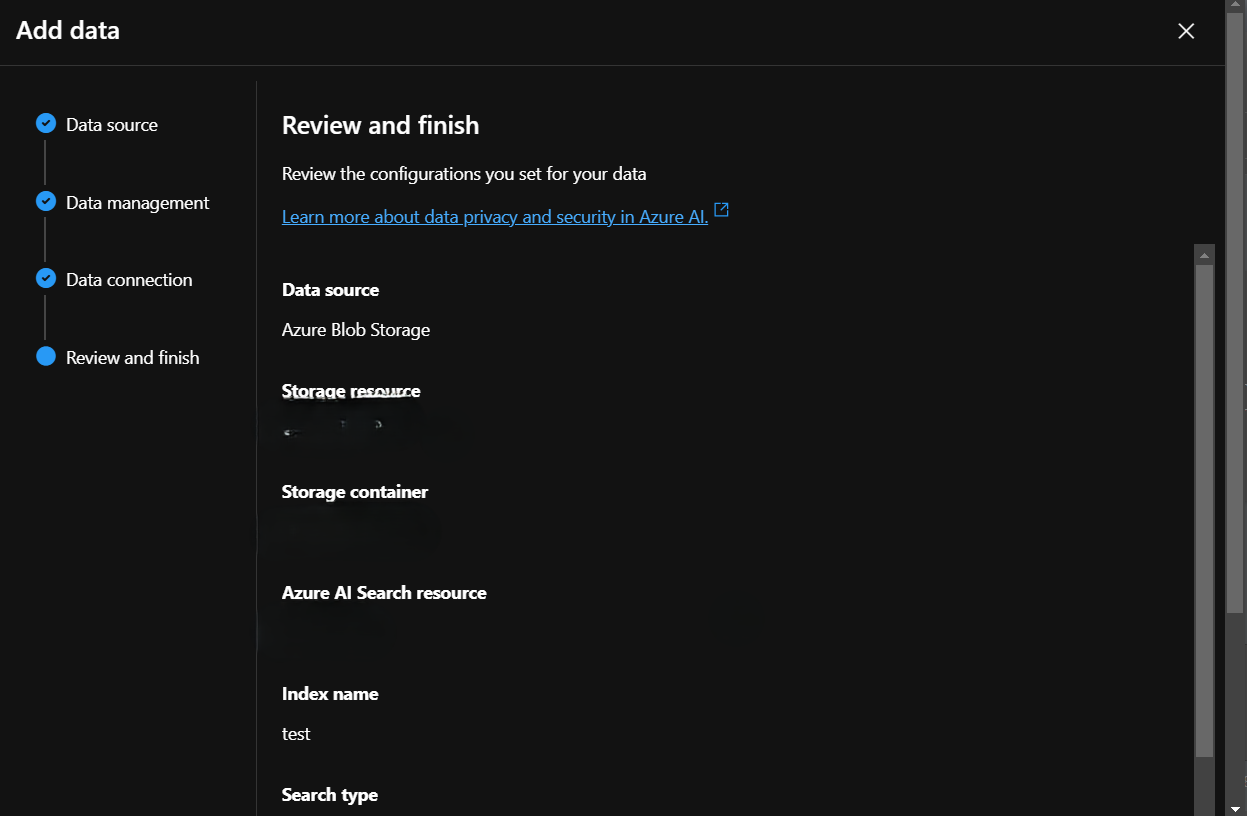The width and height of the screenshot is (1247, 816).
Task: Go to the Data source step label
Action: click(112, 125)
